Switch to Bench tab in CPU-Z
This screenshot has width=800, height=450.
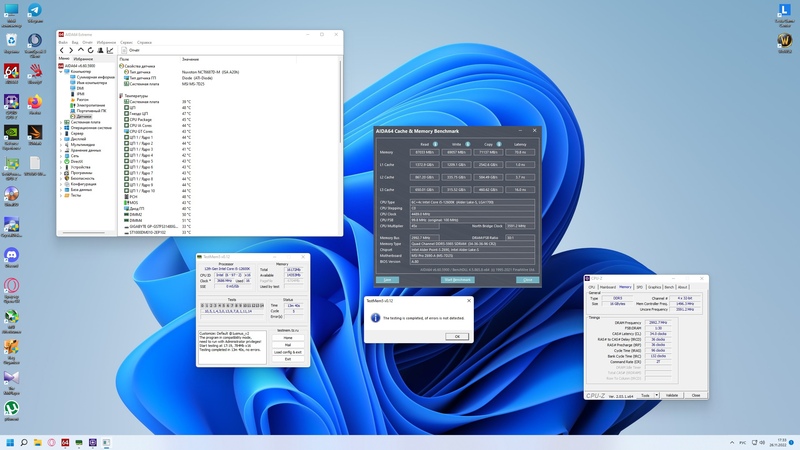[x=669, y=287]
